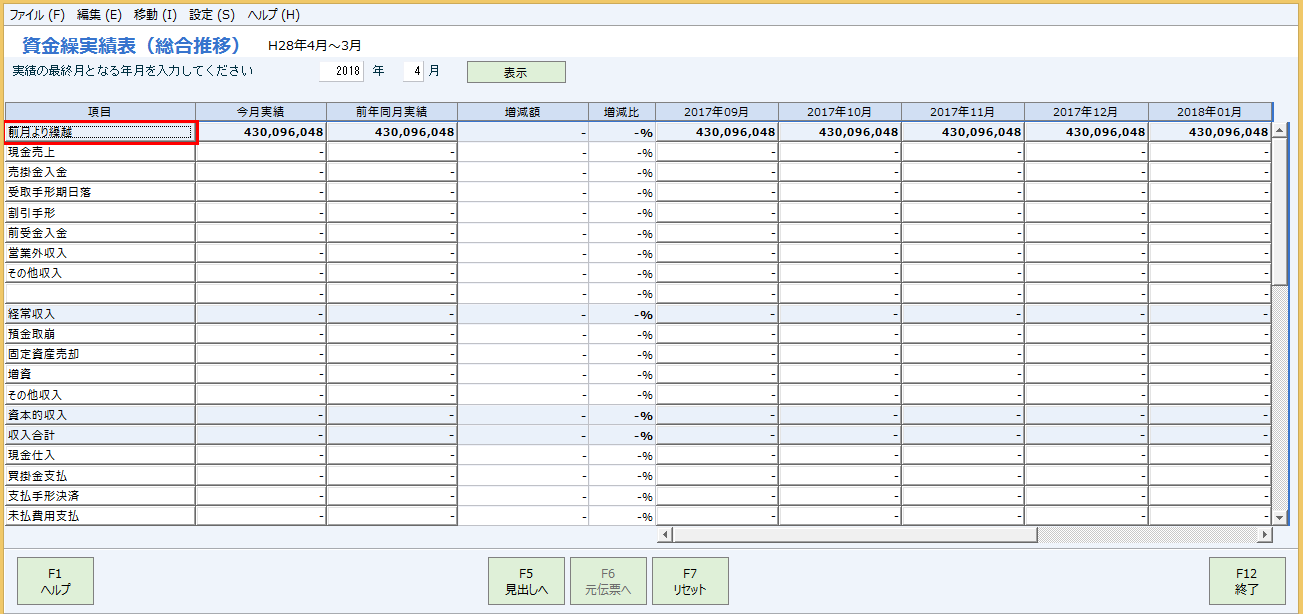The height and width of the screenshot is (614, 1303).
Task: Click the 今月実績 column header
Action: tap(260, 110)
